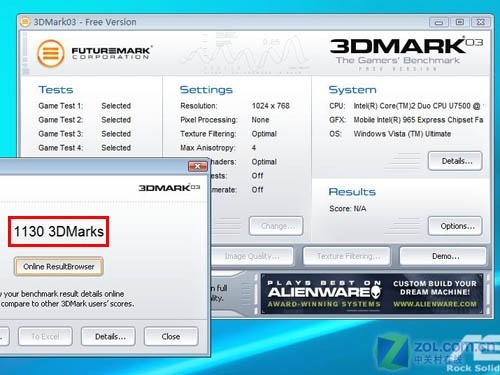Image resolution: width=500 pixels, height=375 pixels.
Task: Click Texture Filtering value Optimal
Action: [x=264, y=134]
